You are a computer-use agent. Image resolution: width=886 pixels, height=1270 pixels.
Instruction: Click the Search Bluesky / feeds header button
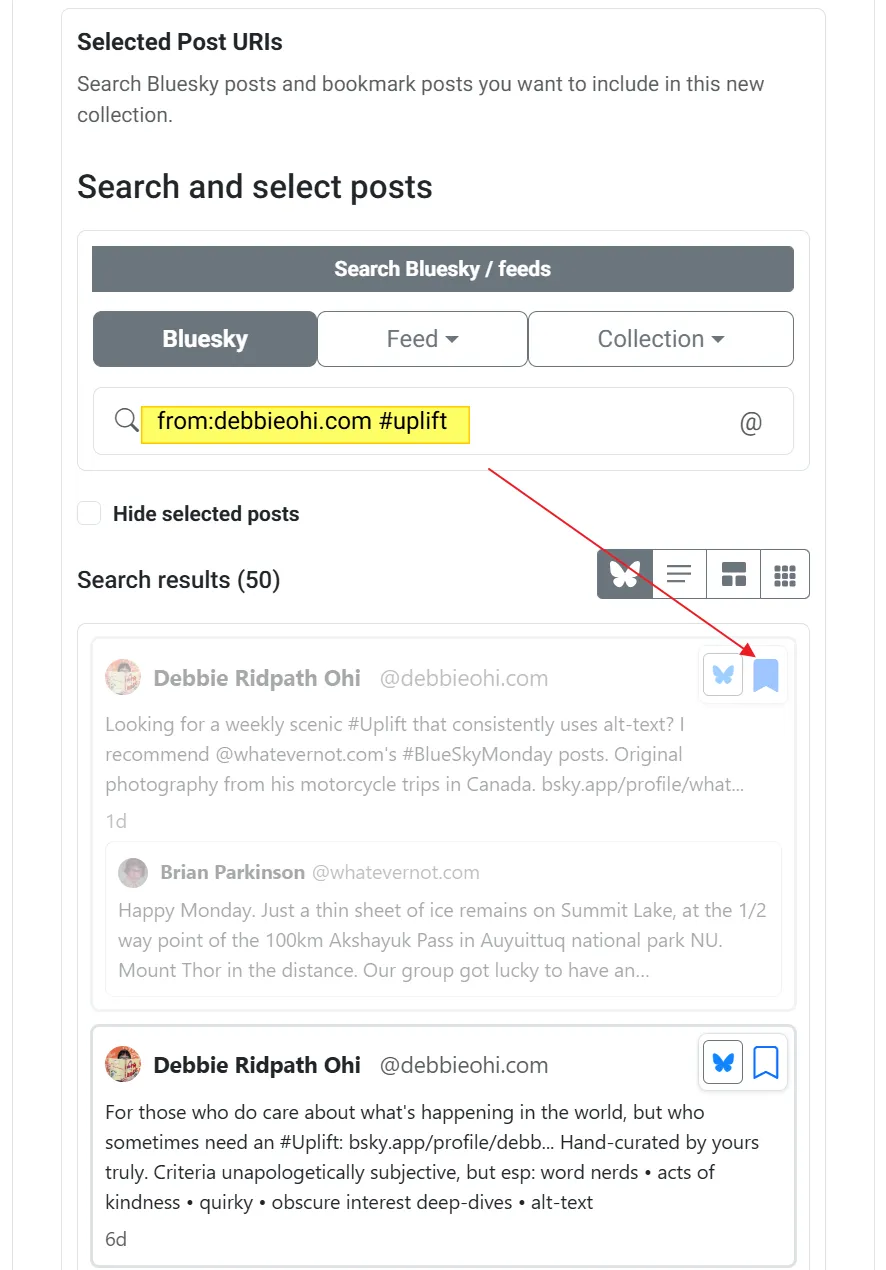pos(442,269)
